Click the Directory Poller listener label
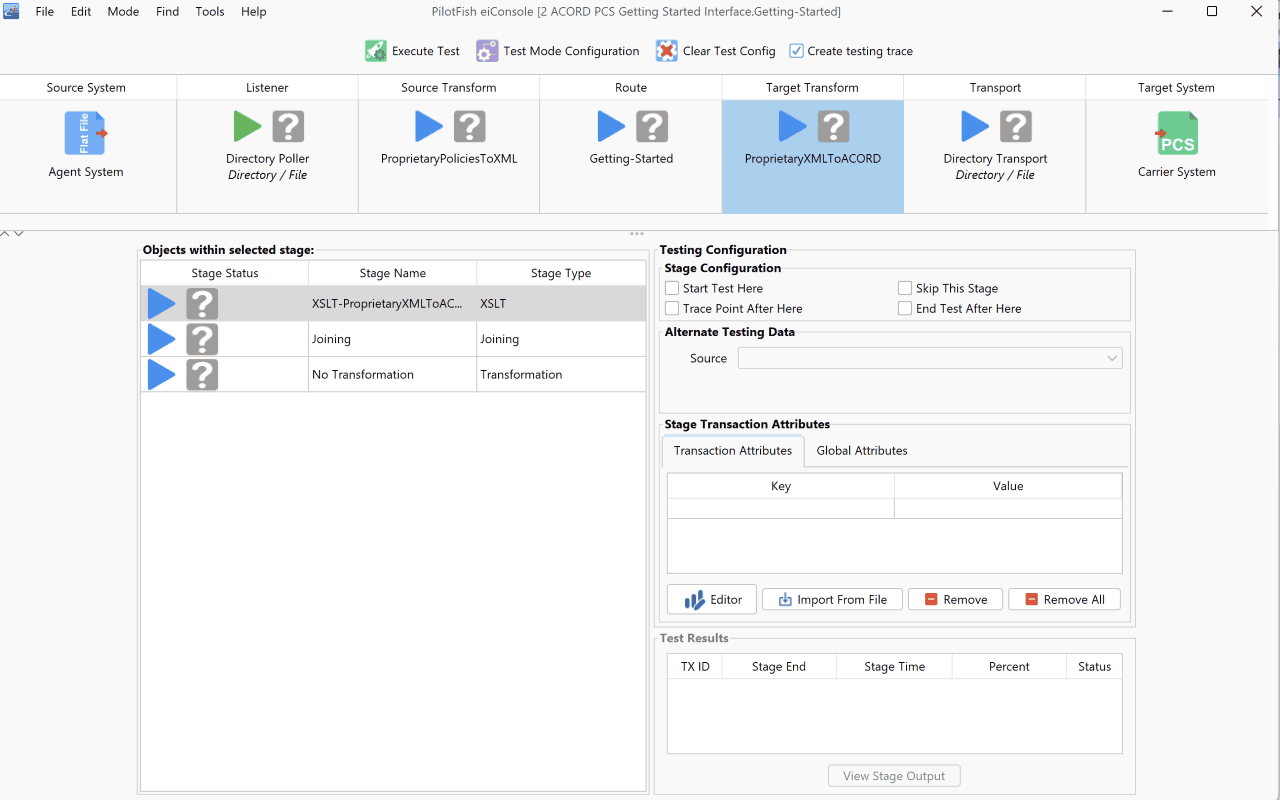The width and height of the screenshot is (1280, 800). pyautogui.click(x=267, y=159)
